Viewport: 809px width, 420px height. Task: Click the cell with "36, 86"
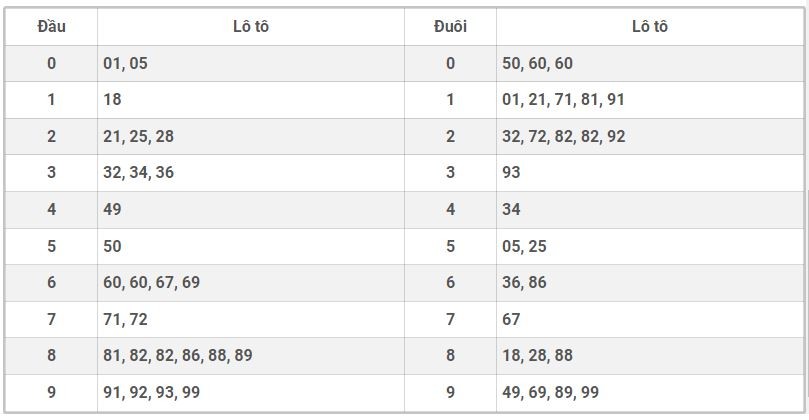coord(524,282)
